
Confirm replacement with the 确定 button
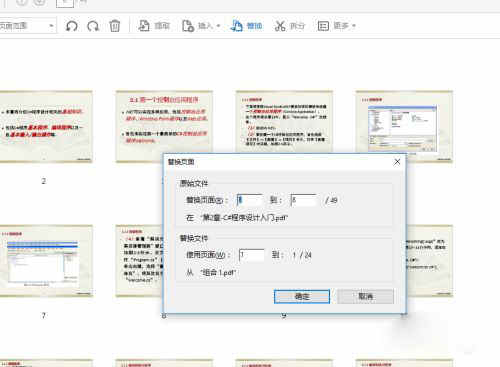point(302,296)
